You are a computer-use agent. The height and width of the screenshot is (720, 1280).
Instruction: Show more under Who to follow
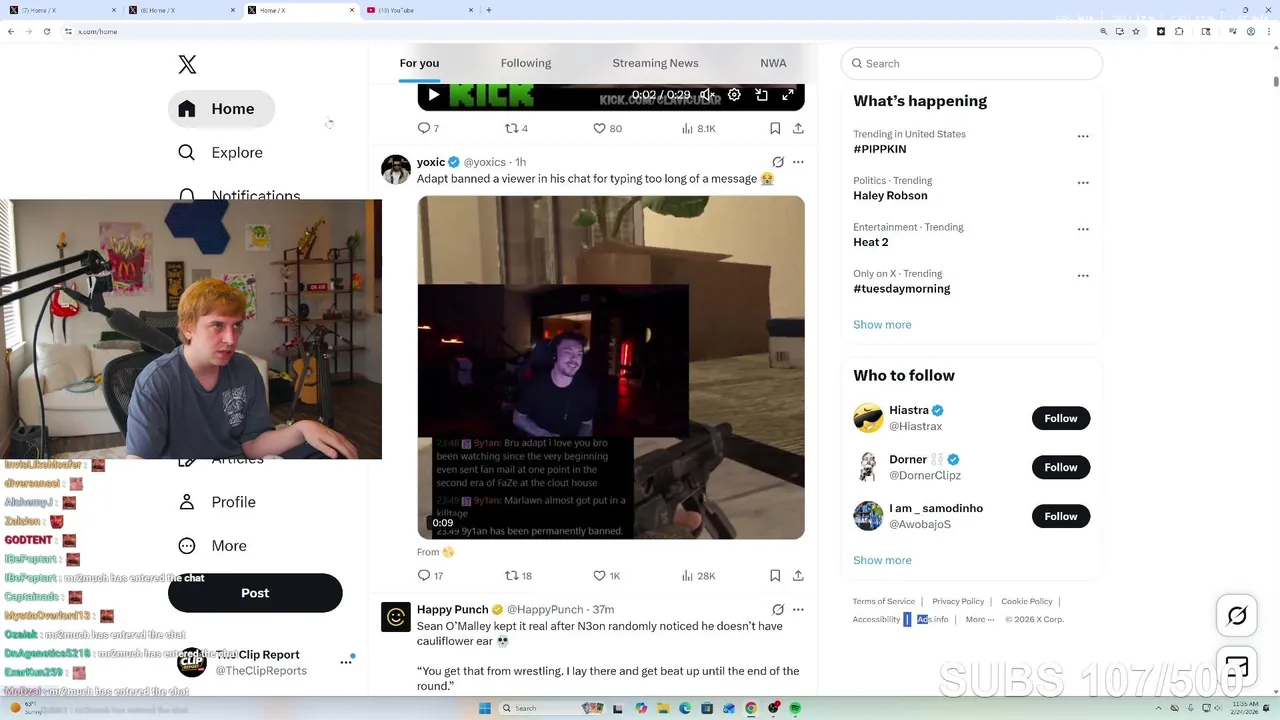[882, 560]
